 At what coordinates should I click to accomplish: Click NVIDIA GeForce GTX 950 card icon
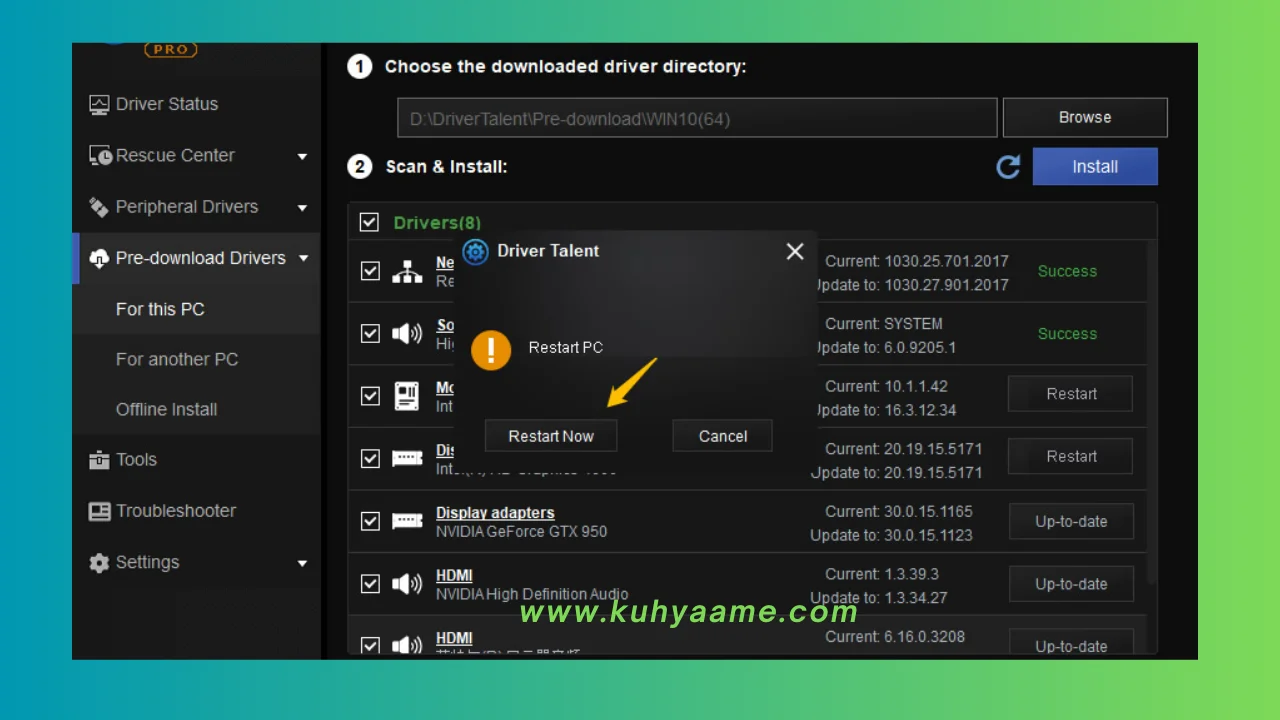(x=407, y=521)
